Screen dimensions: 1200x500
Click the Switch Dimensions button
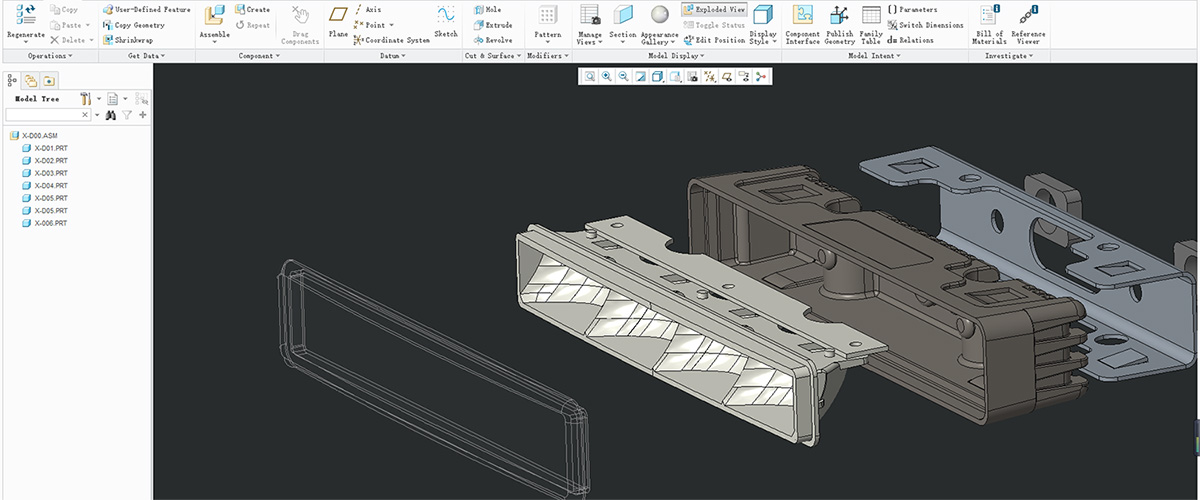(x=925, y=25)
